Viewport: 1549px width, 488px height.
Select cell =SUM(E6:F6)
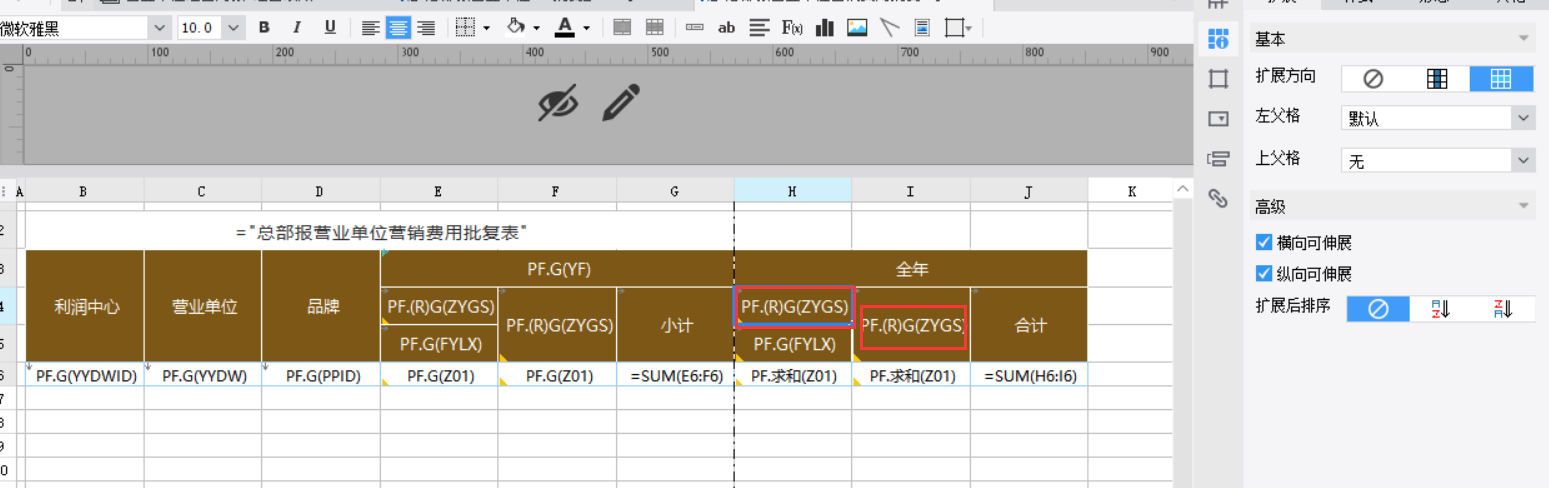click(675, 376)
